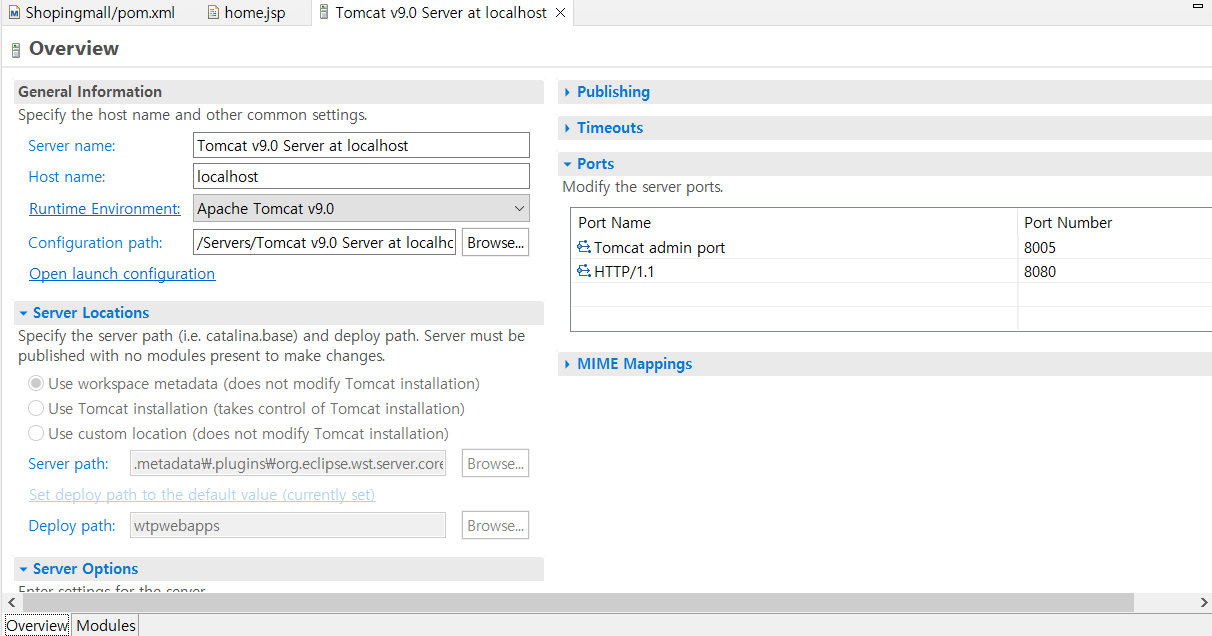Open the Runtime Environment link
The image size is (1212, 636).
click(x=105, y=209)
